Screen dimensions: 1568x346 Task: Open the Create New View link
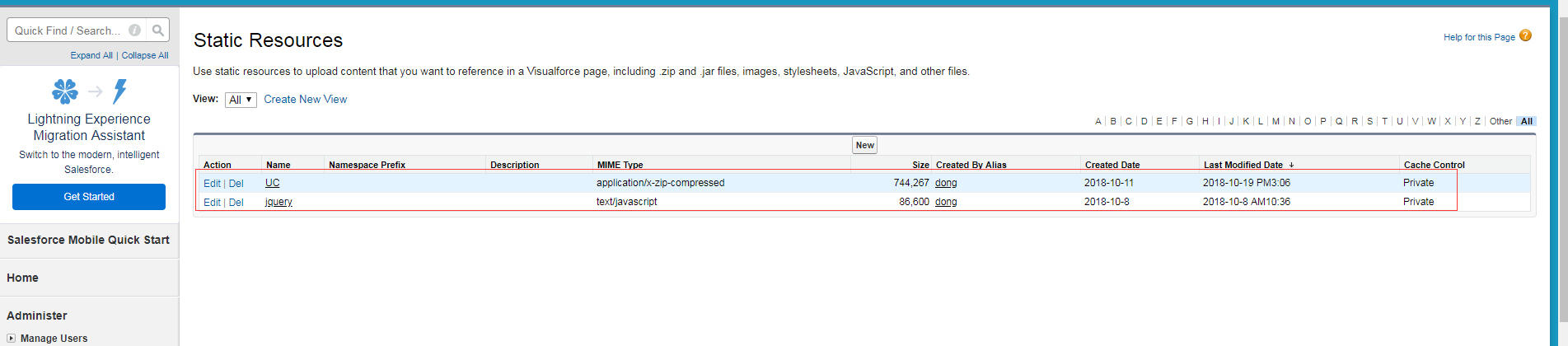(305, 99)
